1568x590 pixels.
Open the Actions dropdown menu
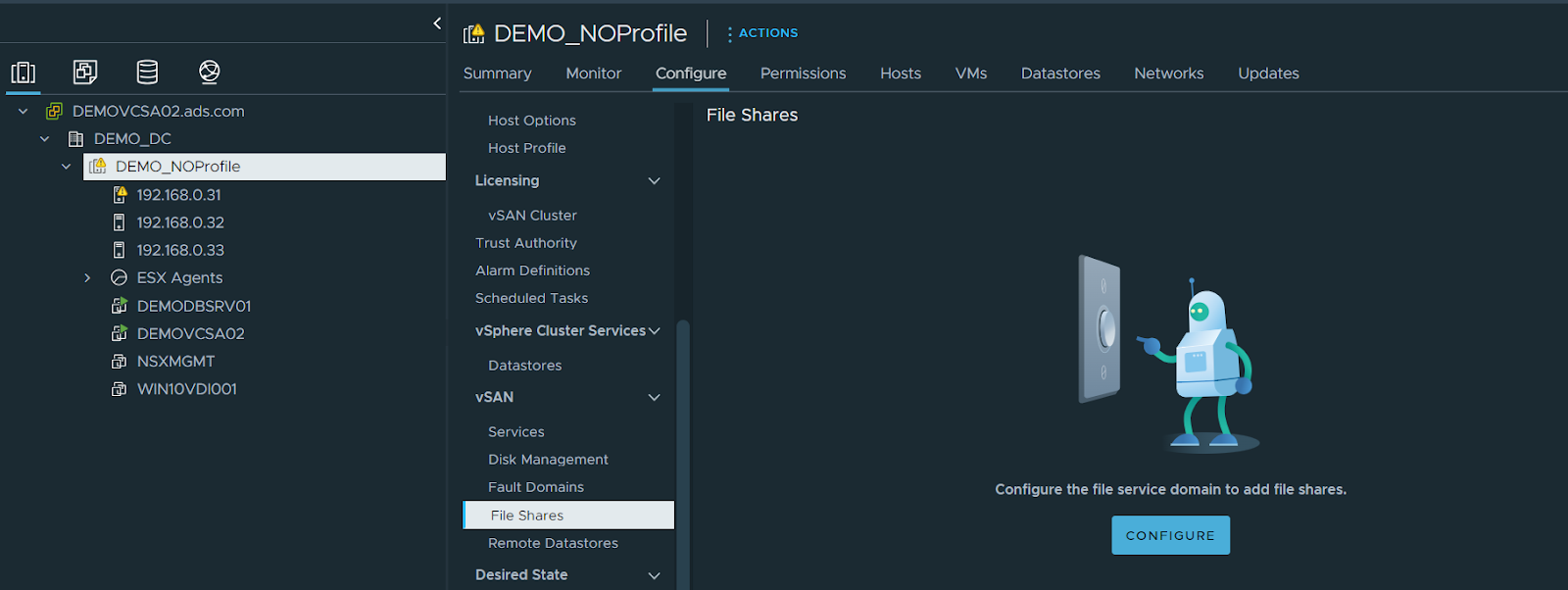(762, 32)
